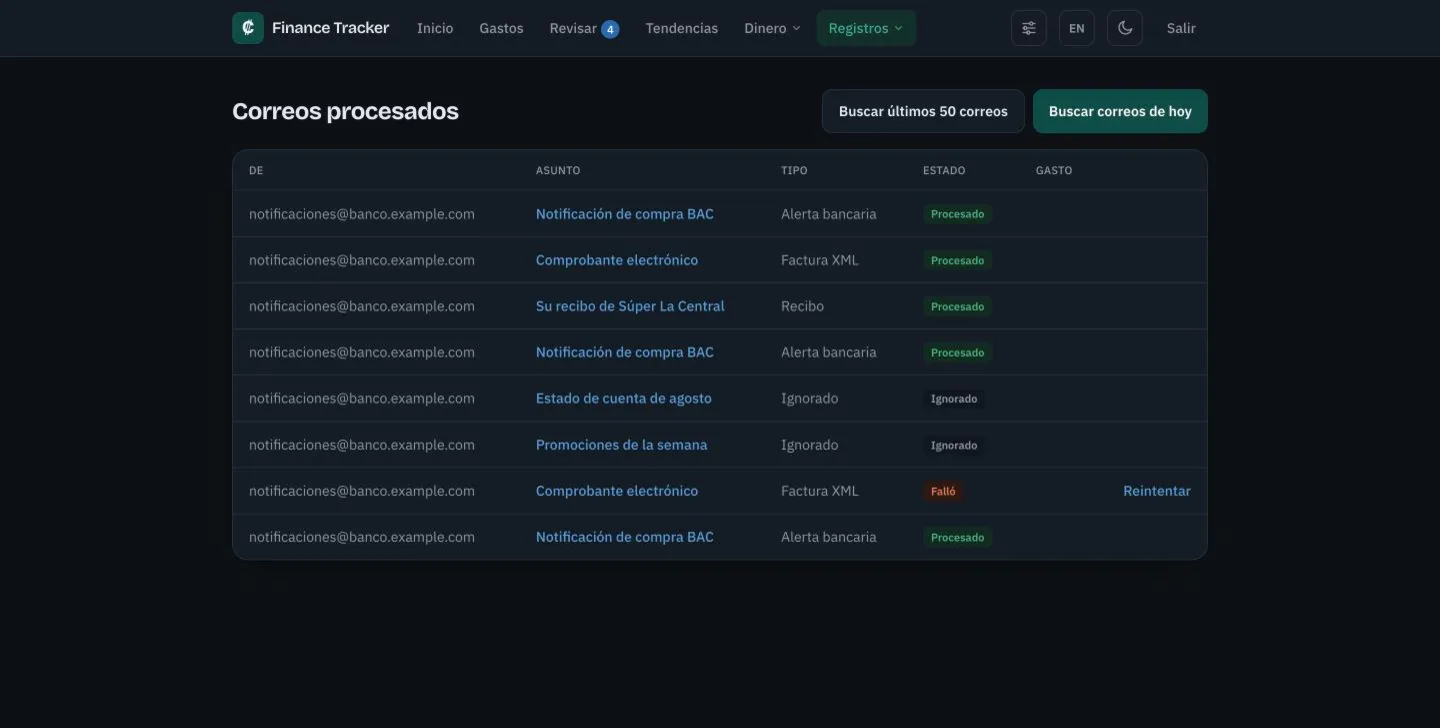The image size is (1440, 728).
Task: Click sender email in Promociones de la semana row
Action: pos(362,445)
